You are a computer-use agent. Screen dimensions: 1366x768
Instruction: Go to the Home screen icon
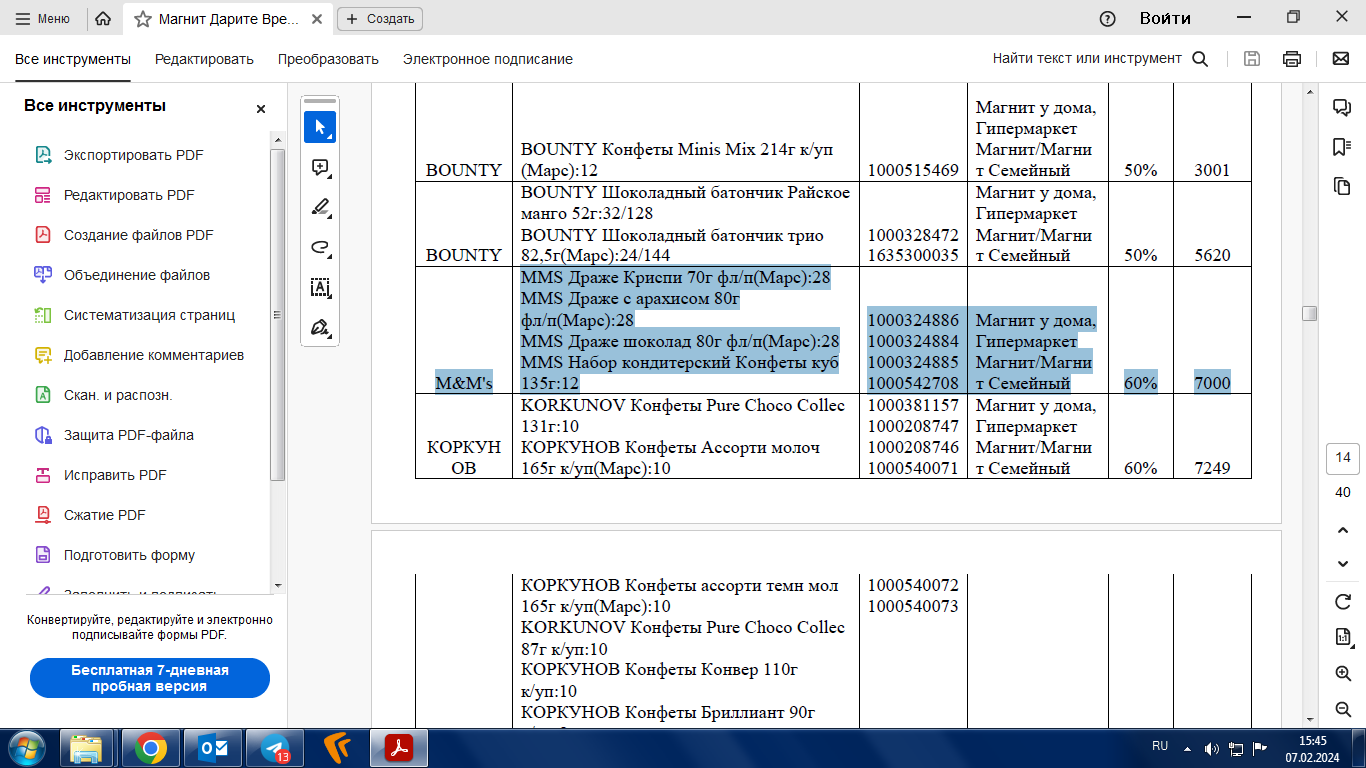click(x=102, y=19)
